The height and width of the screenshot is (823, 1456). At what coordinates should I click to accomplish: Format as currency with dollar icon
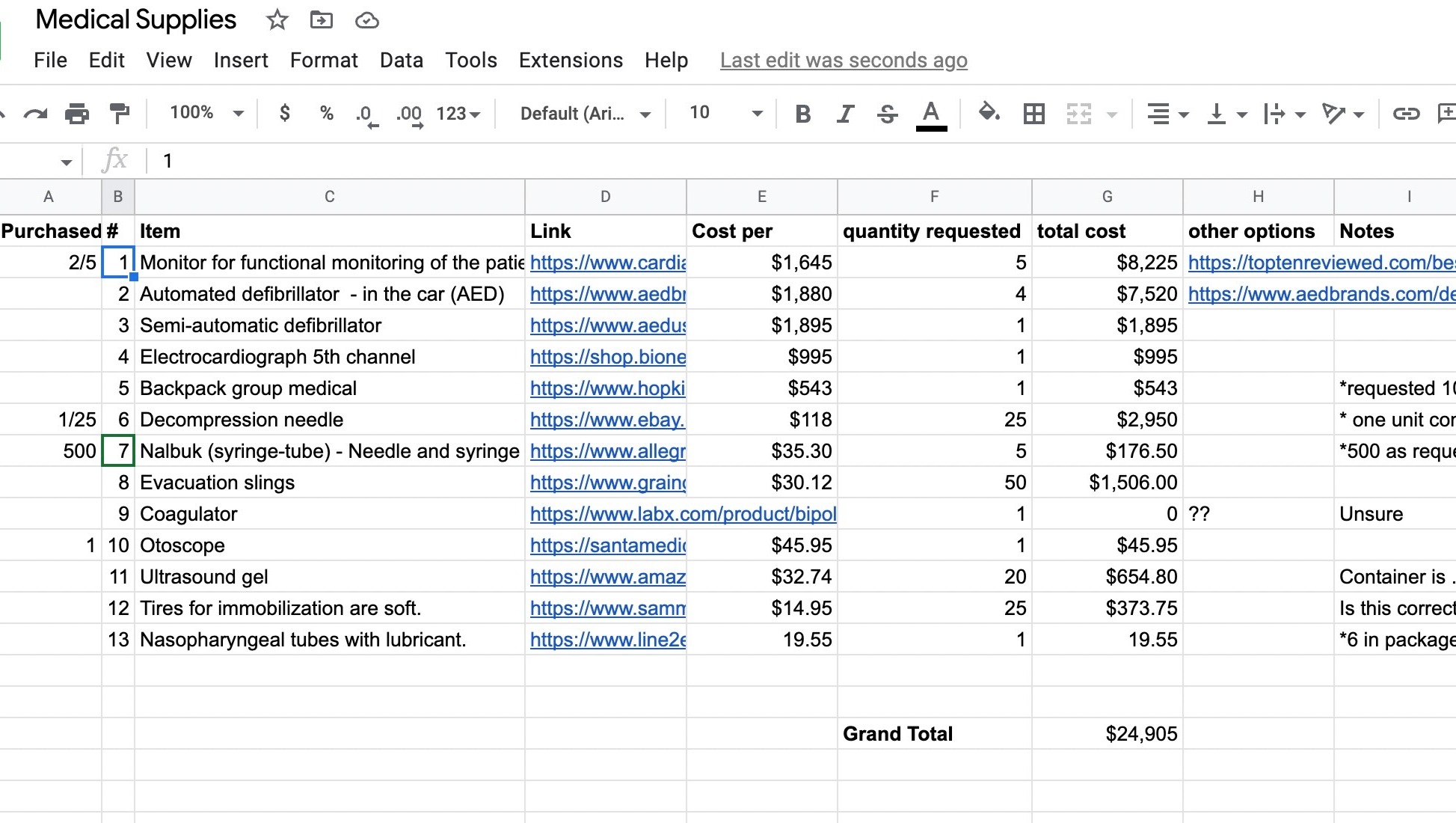click(284, 113)
